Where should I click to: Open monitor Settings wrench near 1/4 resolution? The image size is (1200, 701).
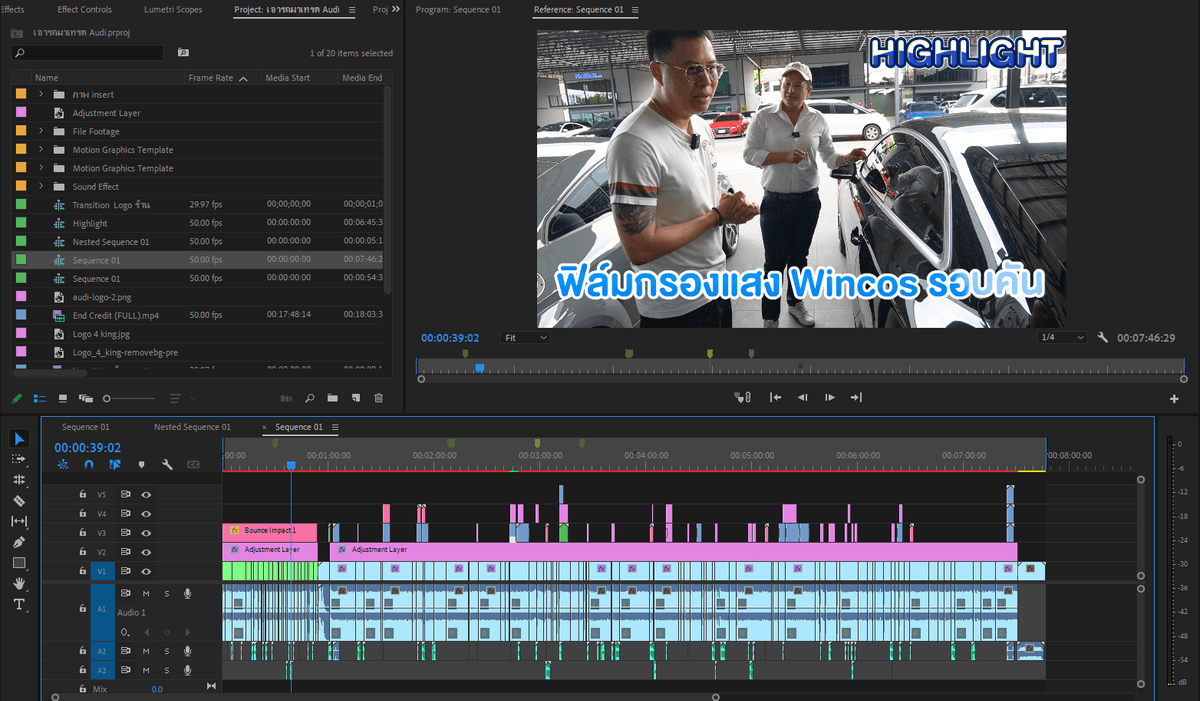click(x=1103, y=338)
